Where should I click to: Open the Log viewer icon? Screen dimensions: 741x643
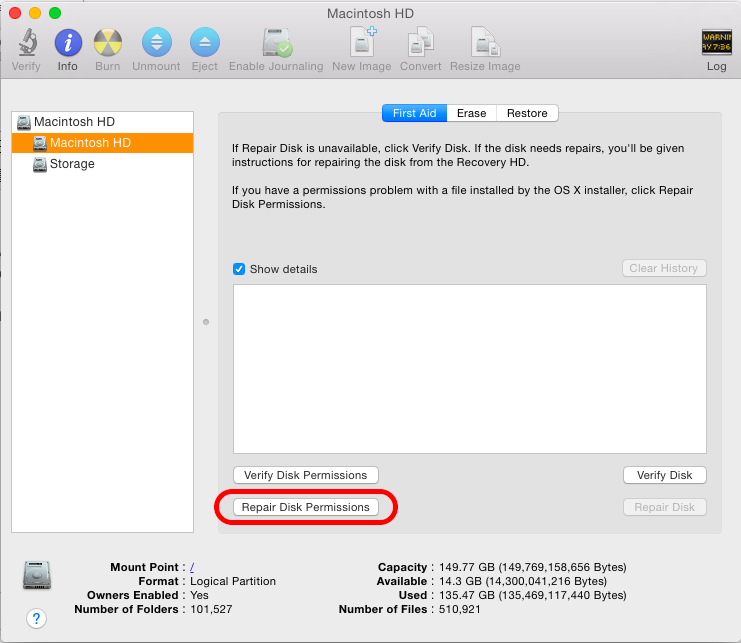(x=716, y=42)
